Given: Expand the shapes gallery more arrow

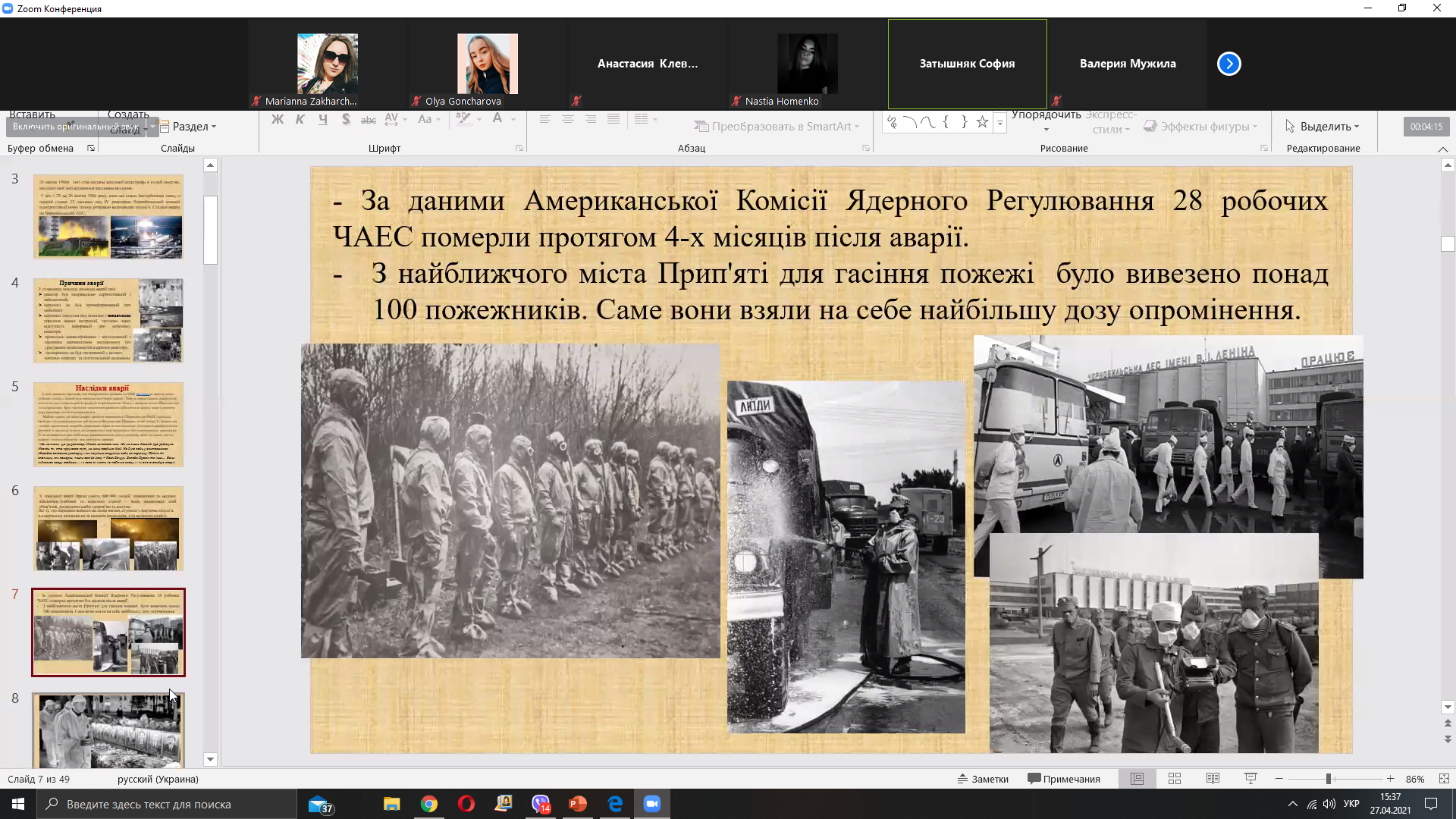Looking at the screenshot, I should [x=1000, y=124].
